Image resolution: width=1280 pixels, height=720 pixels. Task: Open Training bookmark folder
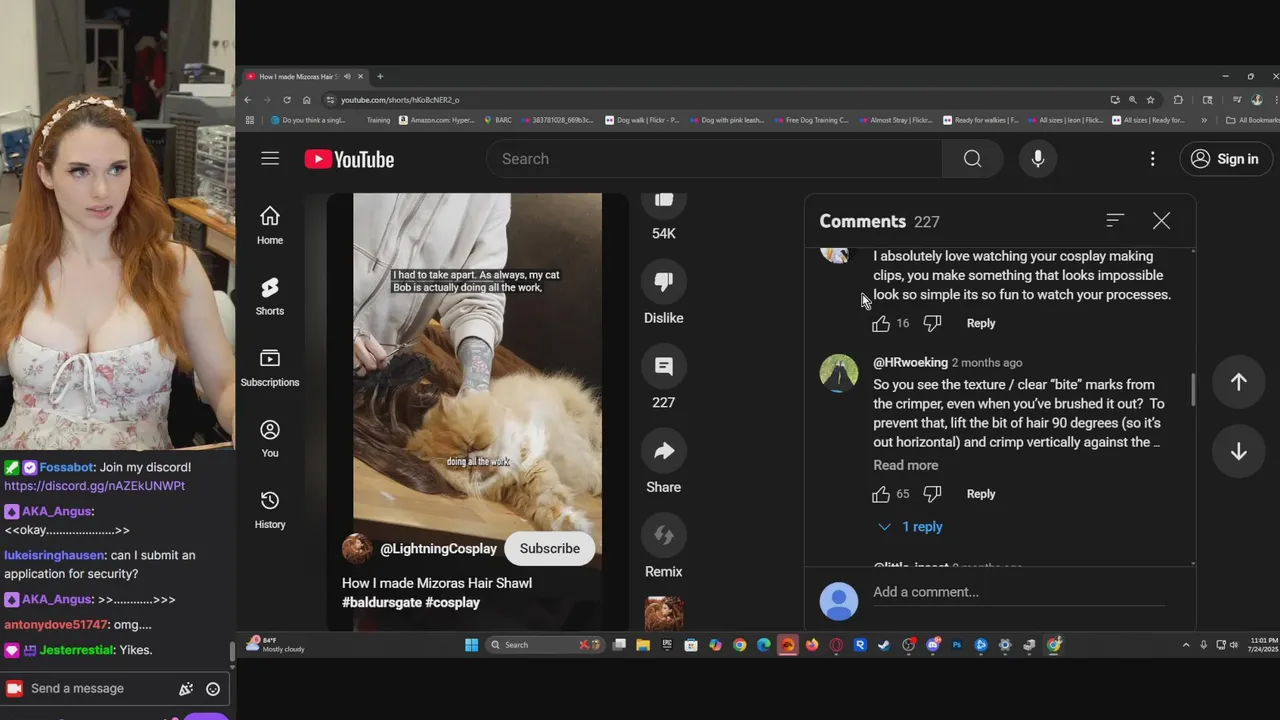click(378, 120)
